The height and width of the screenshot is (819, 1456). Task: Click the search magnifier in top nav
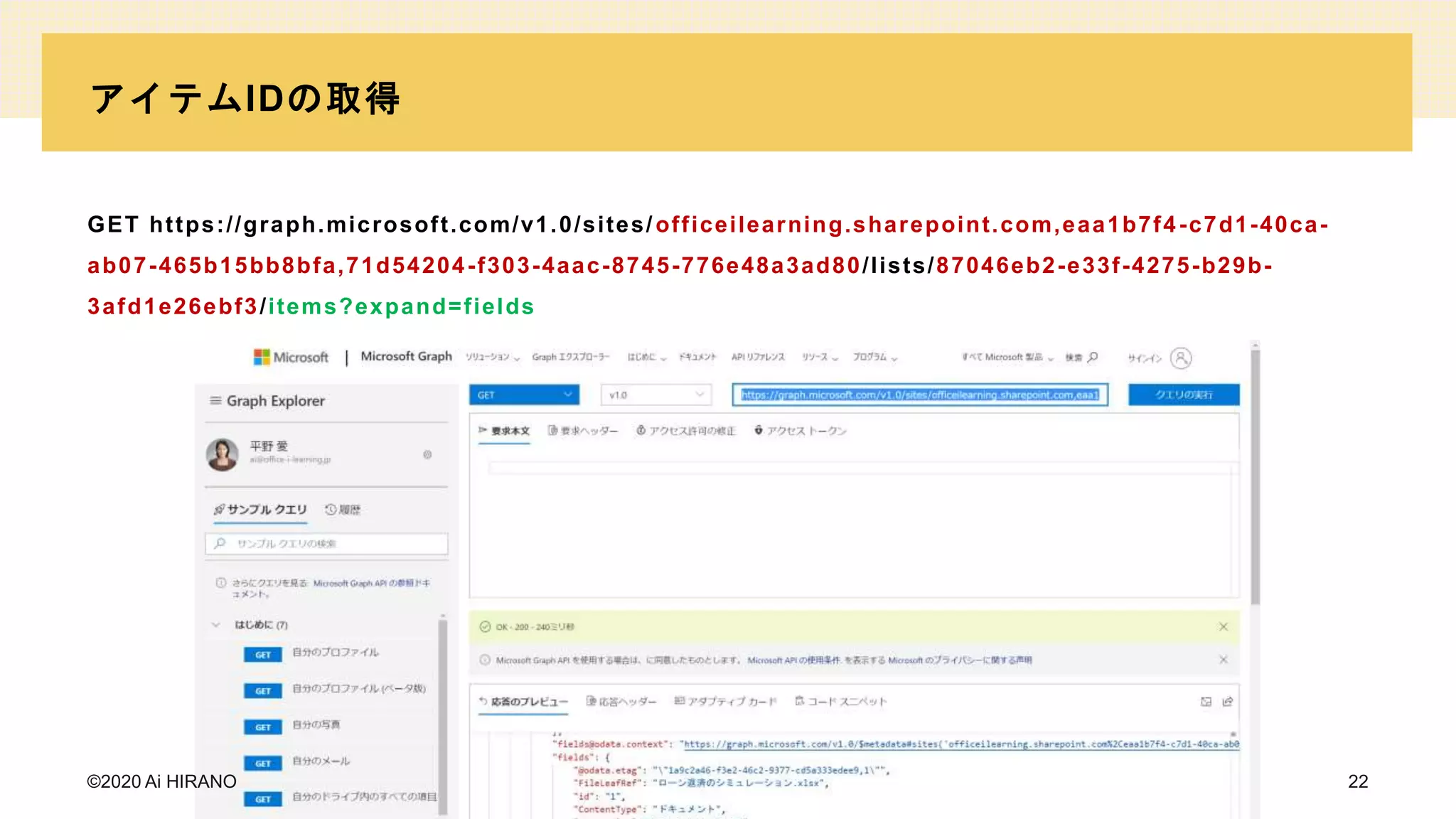point(1093,357)
